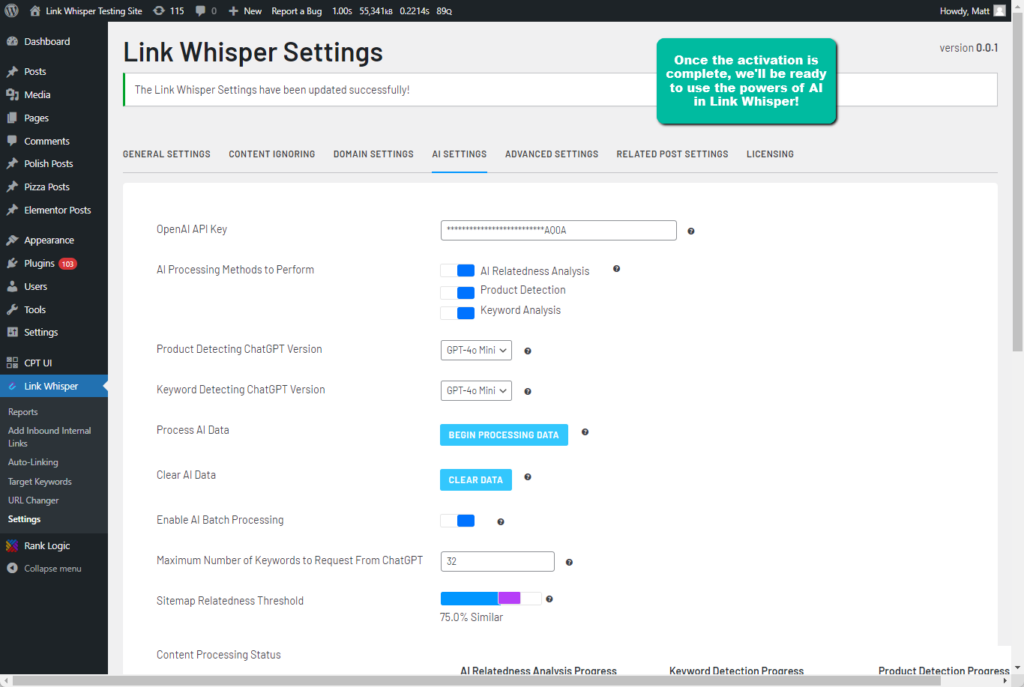
Task: Open Keyword Detecting ChatGPT Version dropdown
Action: point(476,391)
